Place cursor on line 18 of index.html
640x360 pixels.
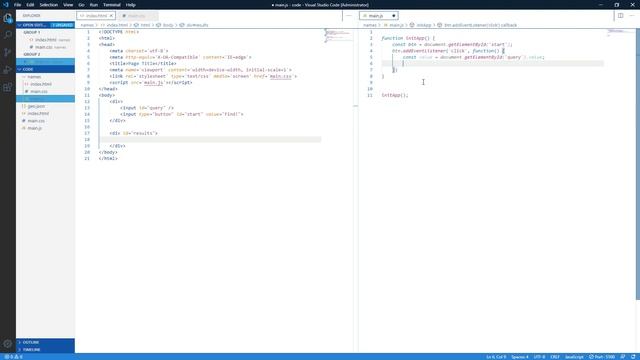[210, 140]
